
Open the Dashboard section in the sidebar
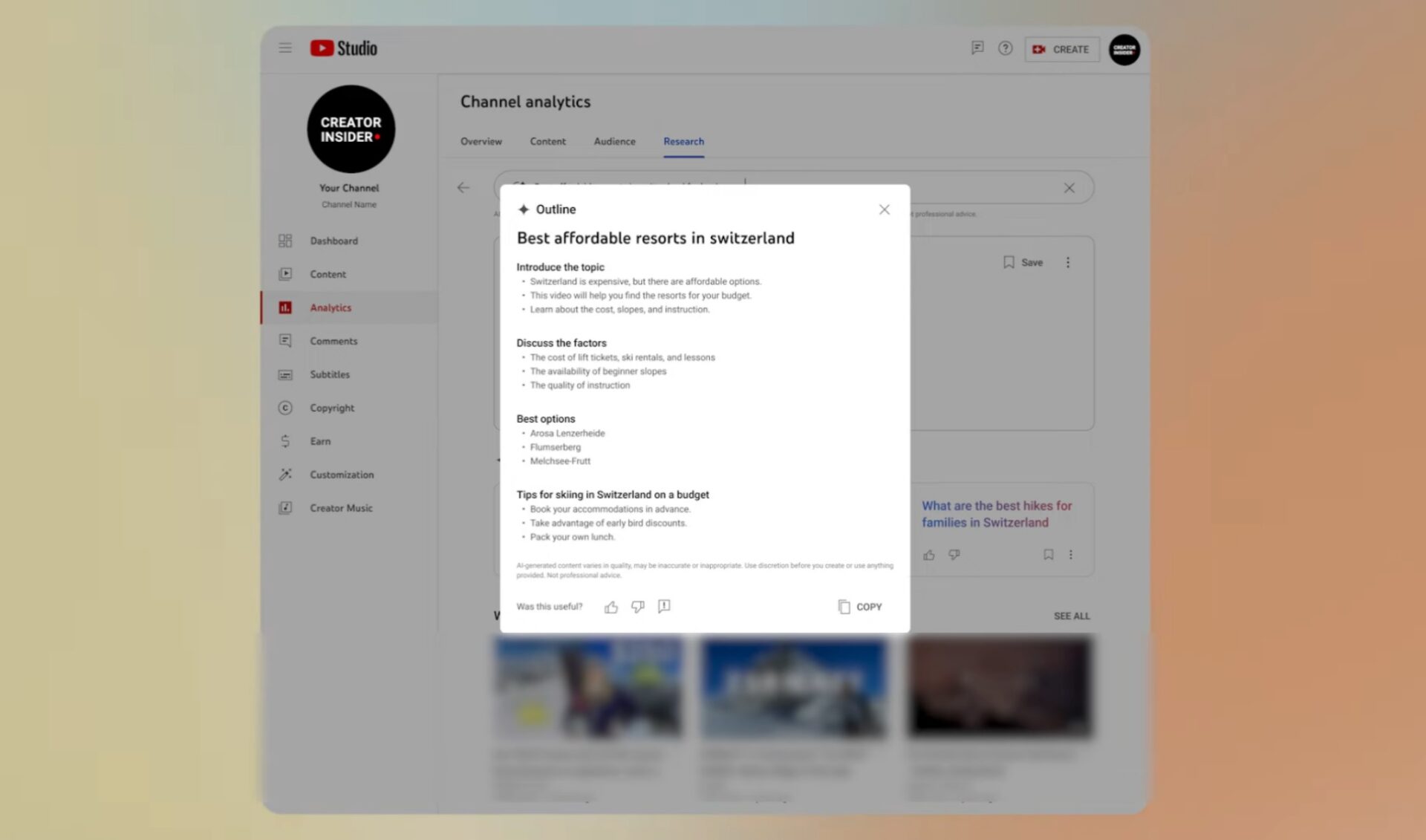pyautogui.click(x=333, y=241)
